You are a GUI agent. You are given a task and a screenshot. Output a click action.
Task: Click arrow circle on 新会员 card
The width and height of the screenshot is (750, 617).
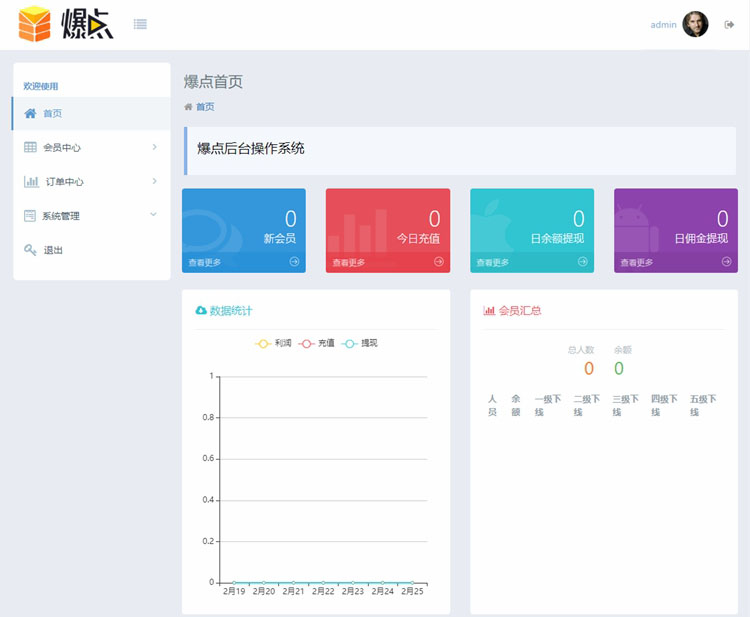[x=294, y=262]
